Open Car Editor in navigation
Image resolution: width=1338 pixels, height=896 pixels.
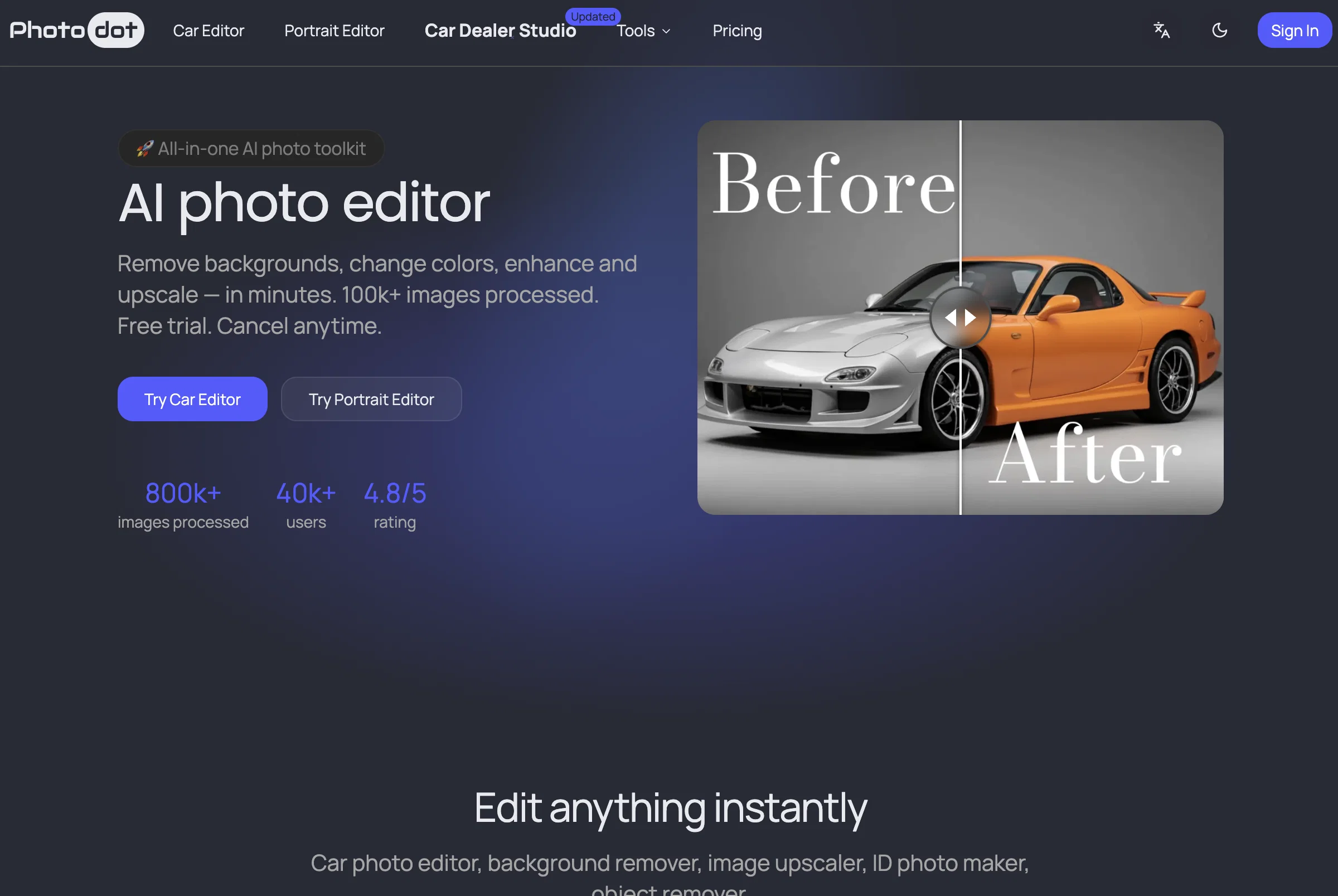pyautogui.click(x=209, y=31)
